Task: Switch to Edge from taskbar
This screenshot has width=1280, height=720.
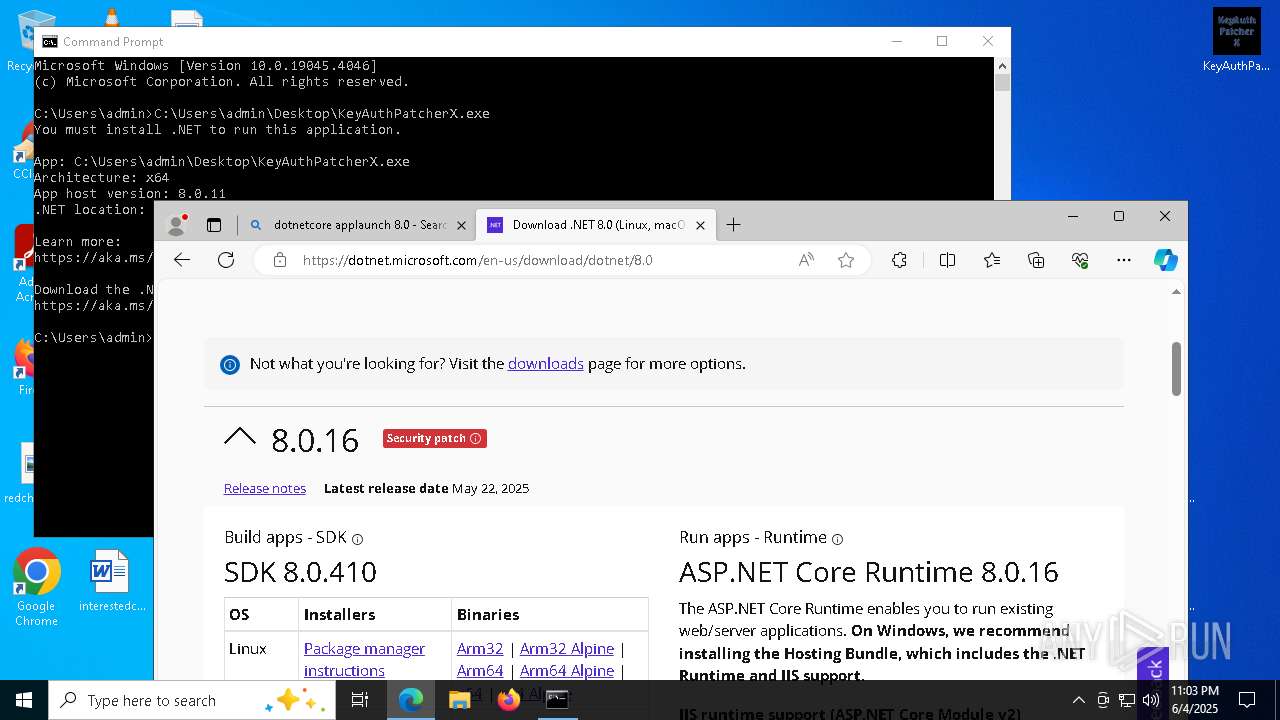Action: [x=411, y=700]
